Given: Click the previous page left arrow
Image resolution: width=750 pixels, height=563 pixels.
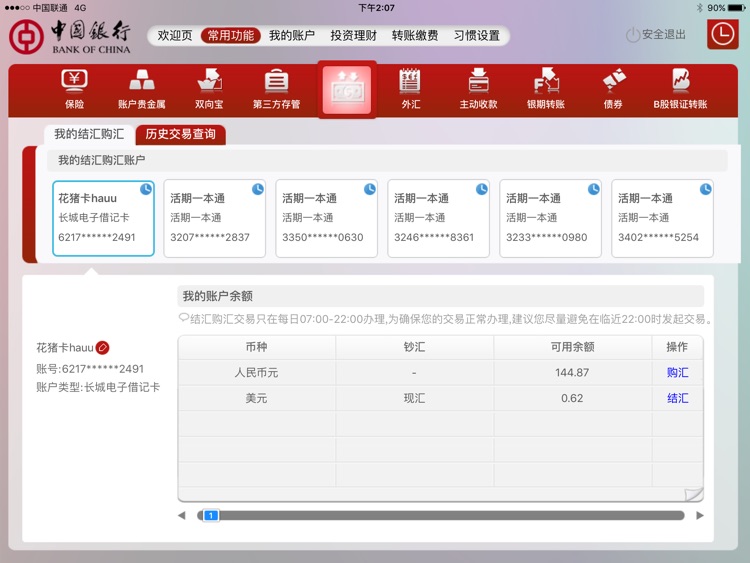Looking at the screenshot, I should (182, 516).
